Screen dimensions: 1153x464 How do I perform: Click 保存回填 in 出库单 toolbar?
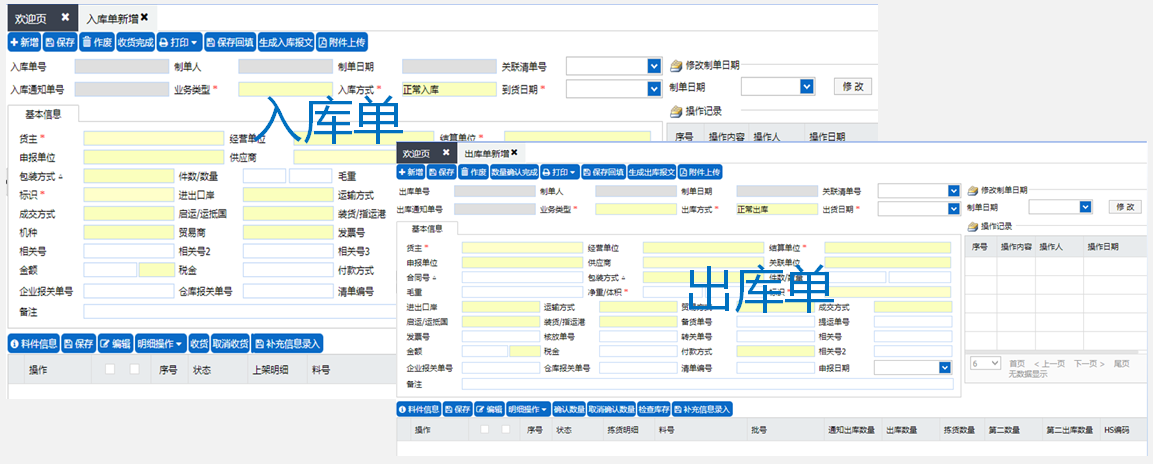coord(603,172)
